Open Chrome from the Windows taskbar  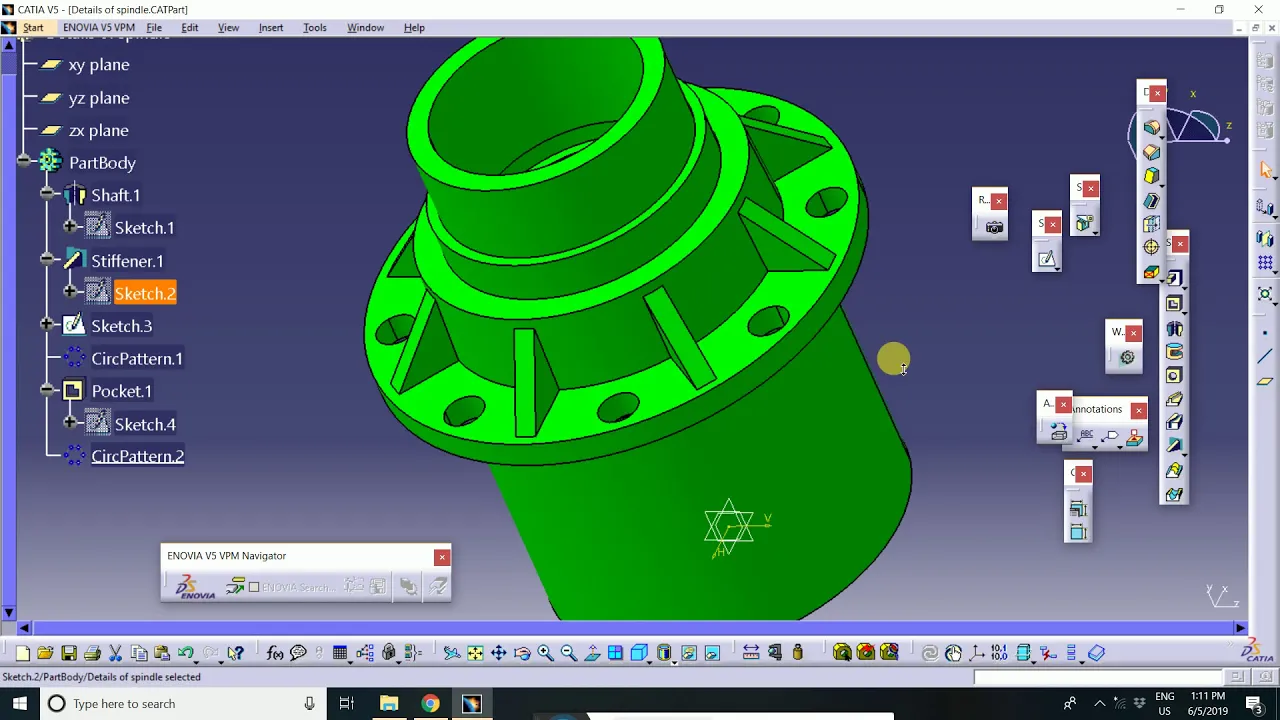[x=430, y=704]
